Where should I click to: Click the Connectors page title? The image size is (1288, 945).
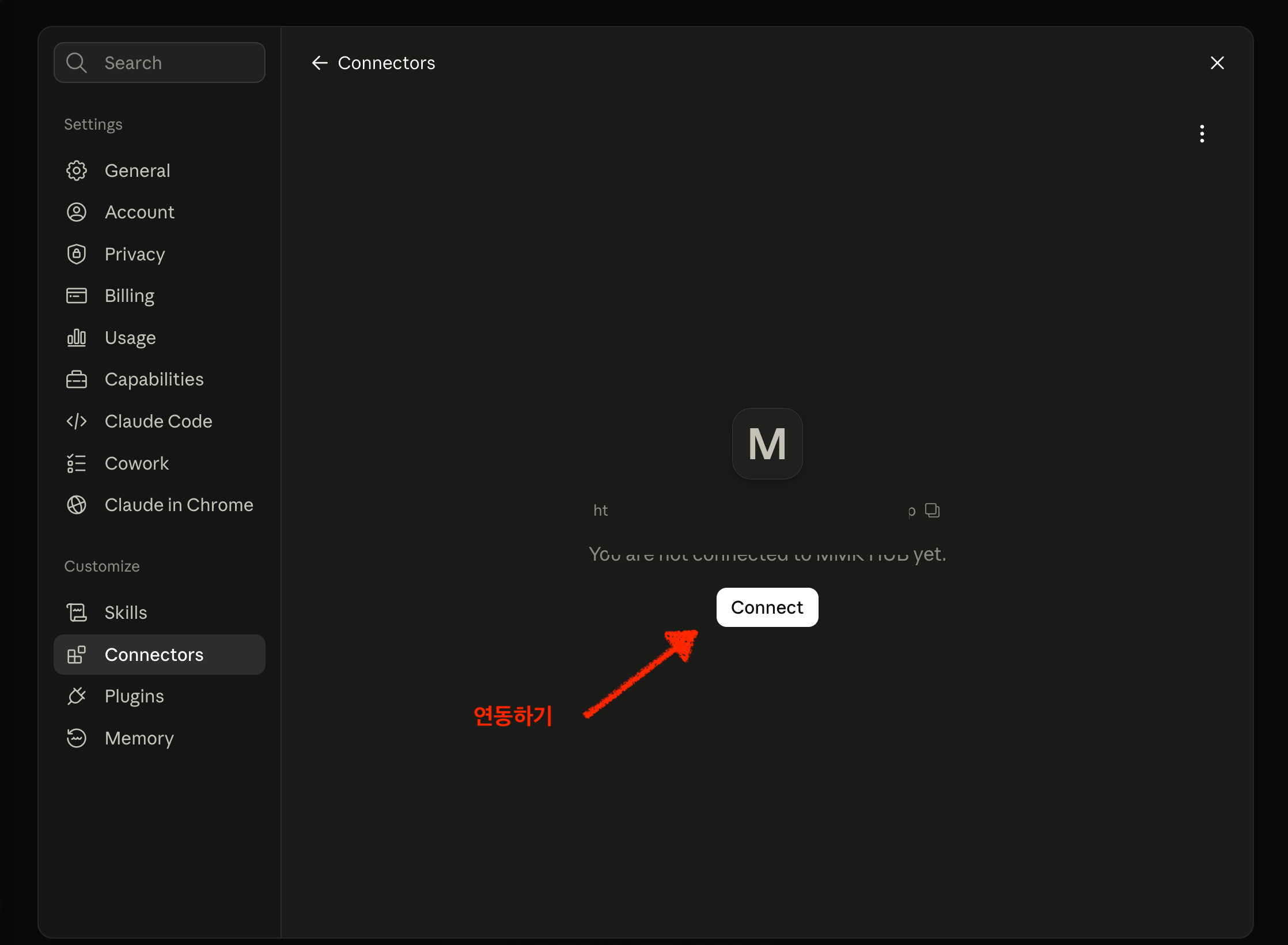pos(387,63)
